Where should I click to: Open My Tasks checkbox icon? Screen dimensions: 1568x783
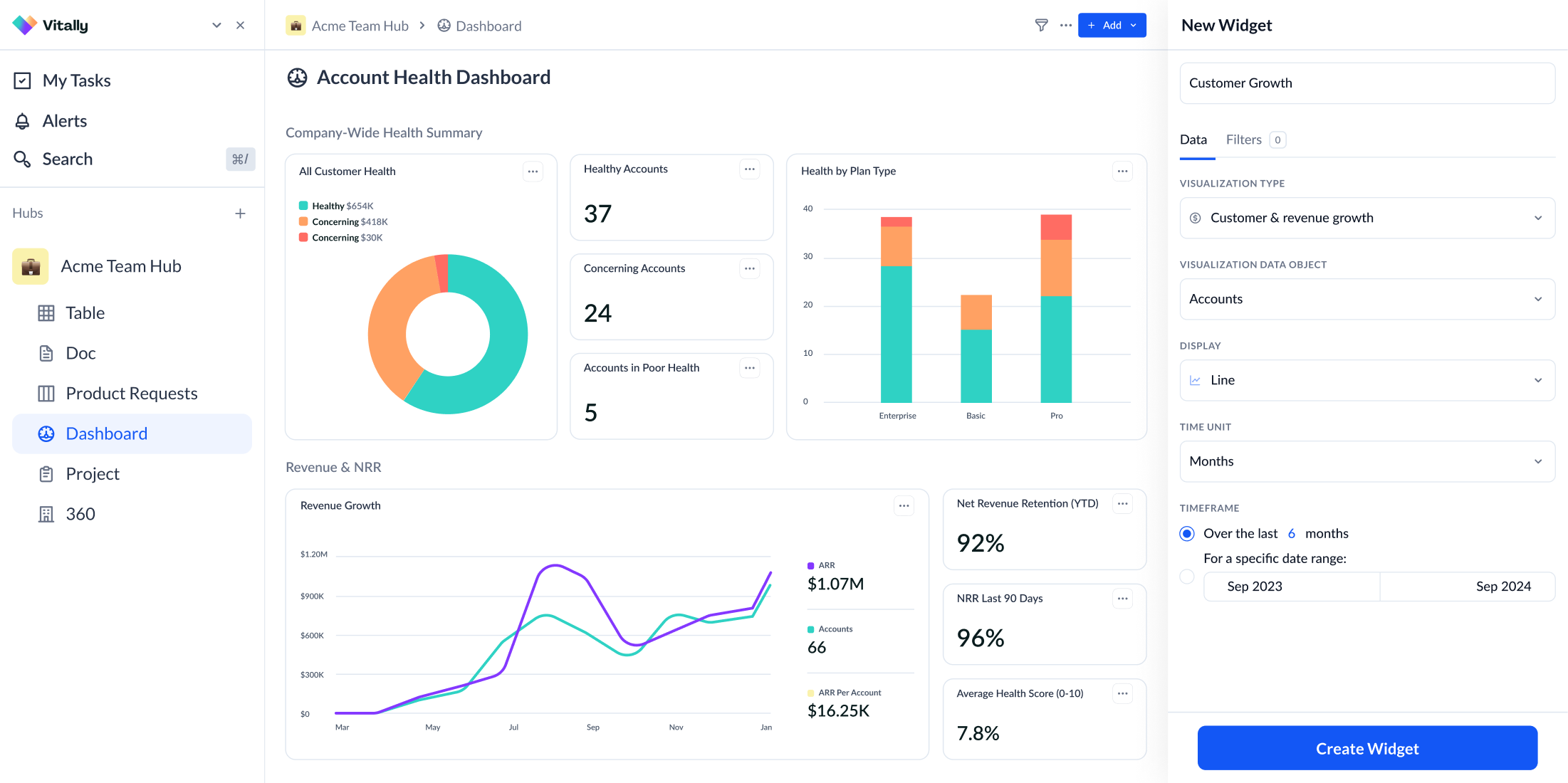(x=23, y=80)
